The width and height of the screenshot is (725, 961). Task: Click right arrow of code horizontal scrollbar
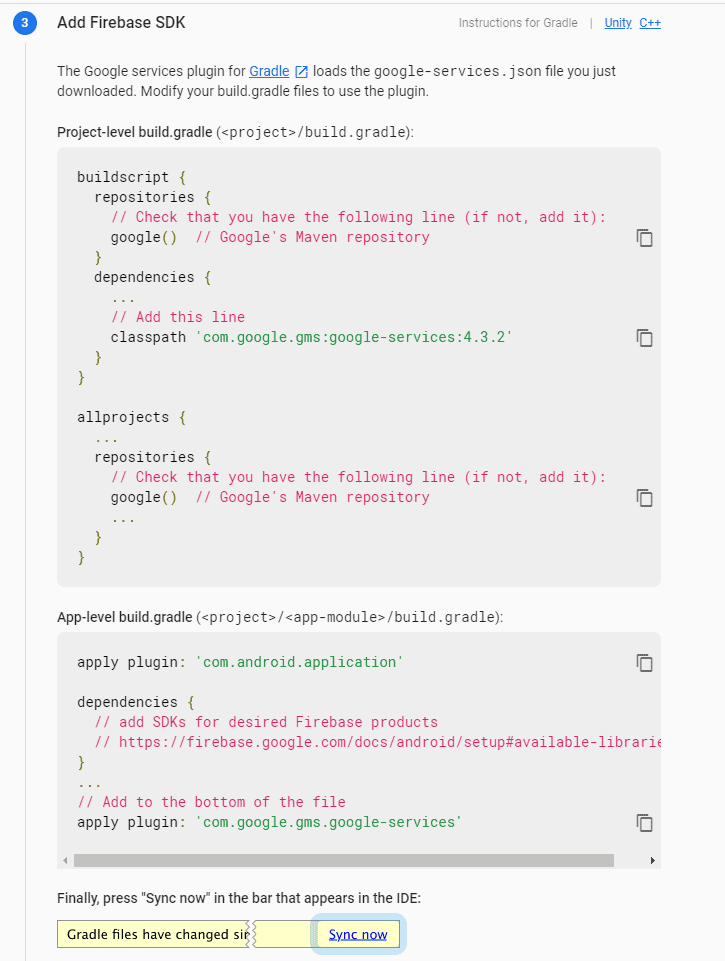click(653, 860)
